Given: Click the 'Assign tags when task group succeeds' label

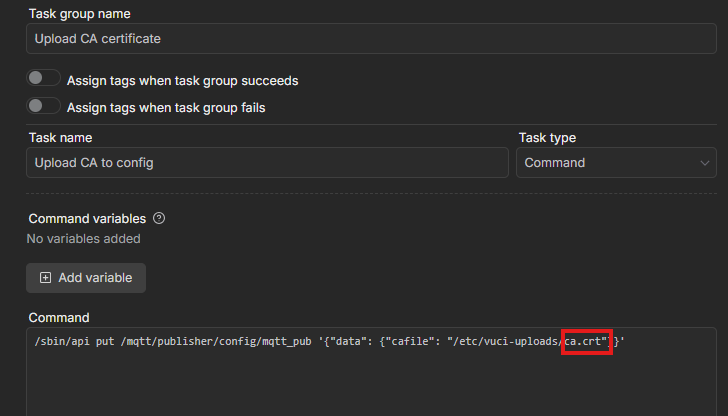Looking at the screenshot, I should click(x=182, y=80).
